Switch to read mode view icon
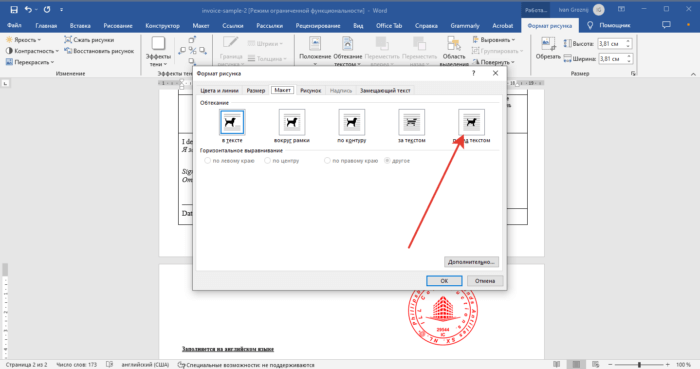This screenshot has height=369, width=700. [x=556, y=365]
